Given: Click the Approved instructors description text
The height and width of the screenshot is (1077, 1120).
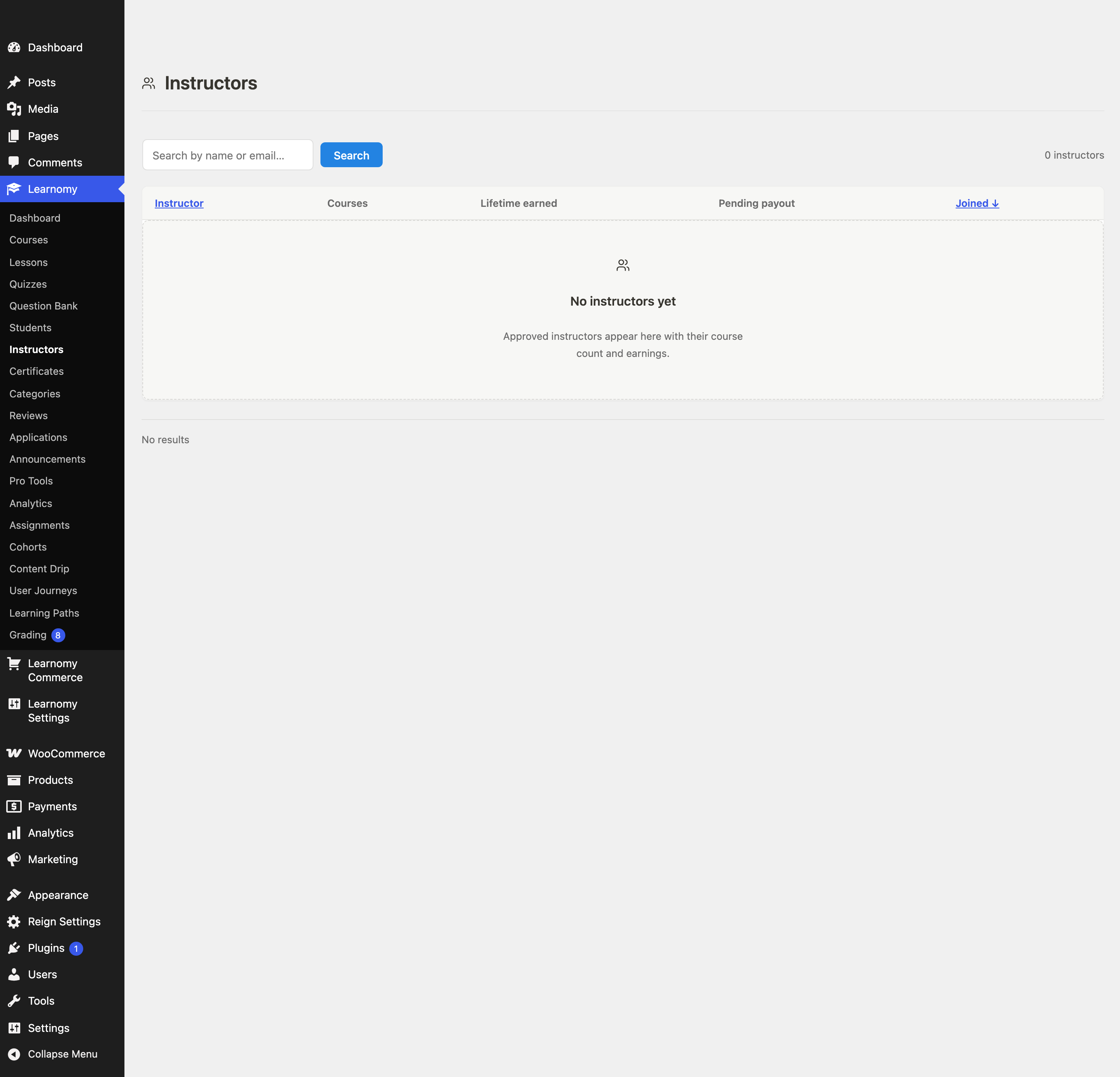Looking at the screenshot, I should [623, 344].
